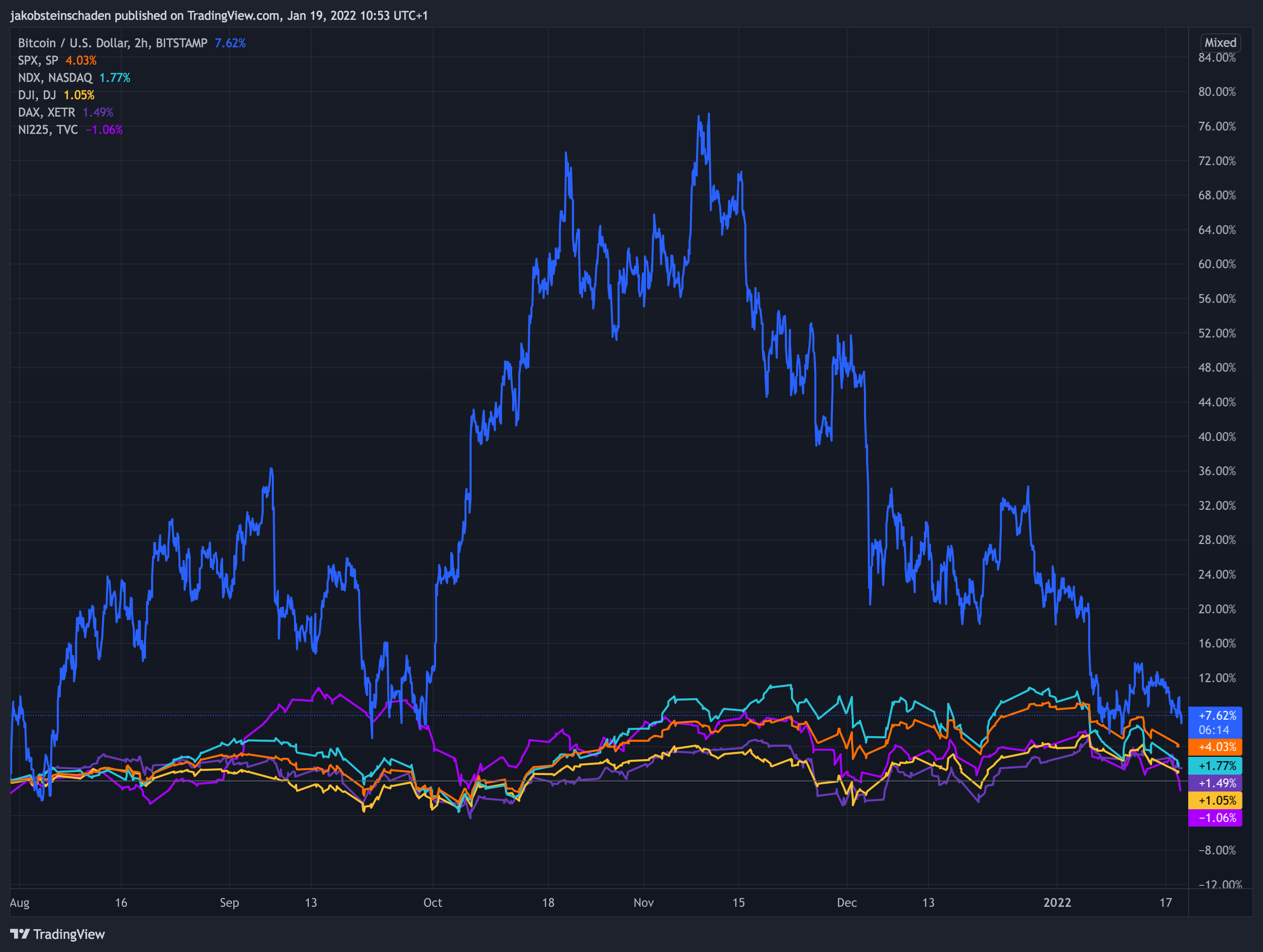
Task: Click the 2022 label on time axis
Action: [1058, 902]
